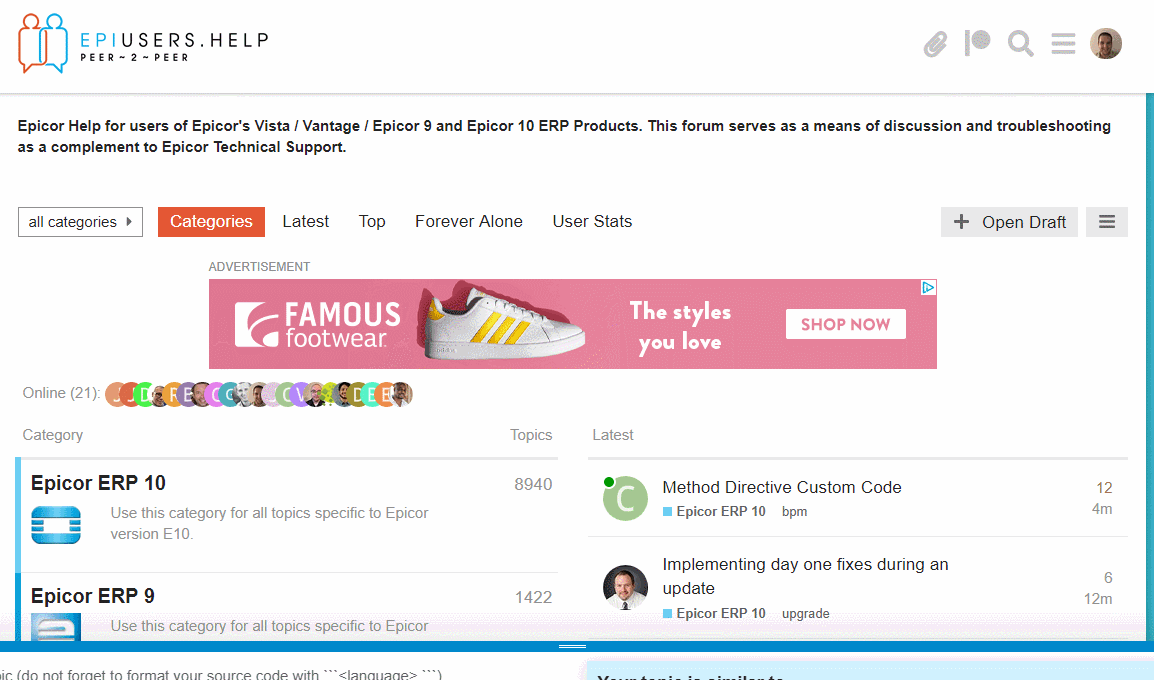Viewport: 1154px width, 680px height.
Task: Click the Patreon icon in header
Action: pos(977,43)
